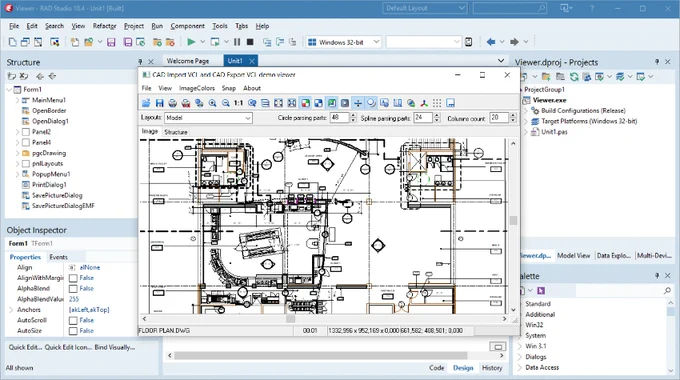Toggle the AlphaBlend False checkbox
The image size is (680, 380).
coord(73,289)
